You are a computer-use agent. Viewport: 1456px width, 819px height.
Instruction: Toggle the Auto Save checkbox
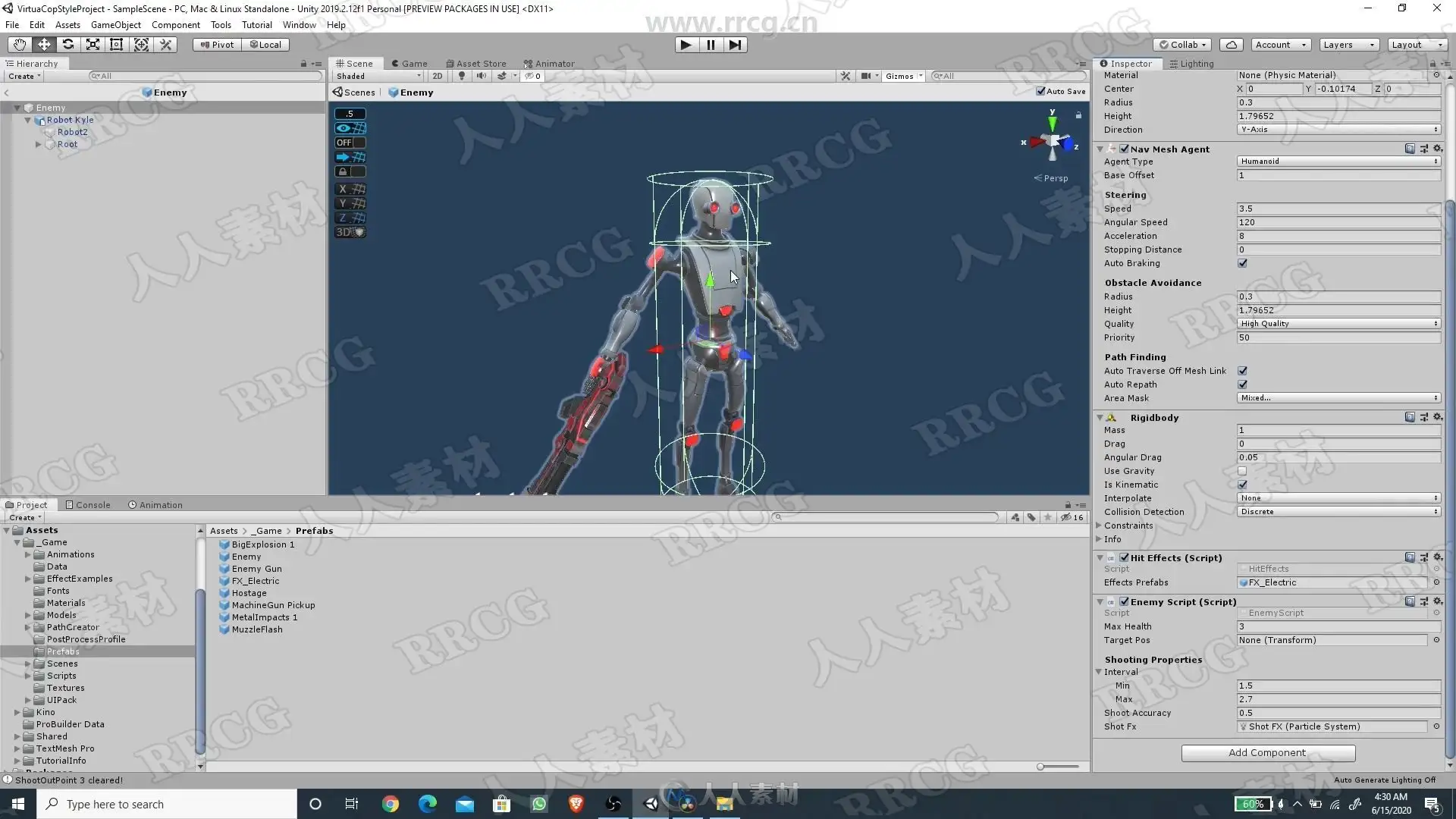tap(1040, 91)
